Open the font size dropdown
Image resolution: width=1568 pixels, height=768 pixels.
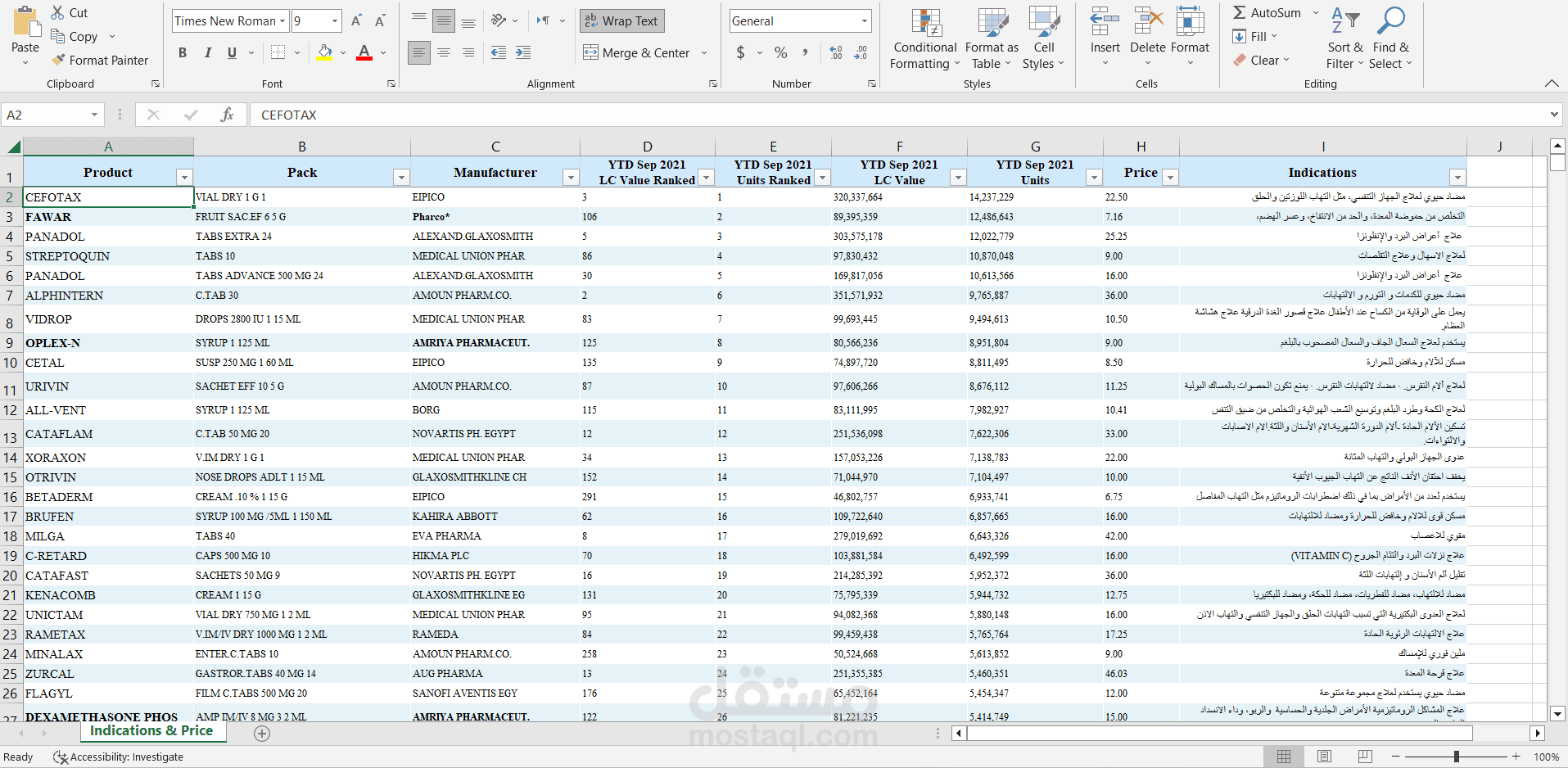[335, 21]
